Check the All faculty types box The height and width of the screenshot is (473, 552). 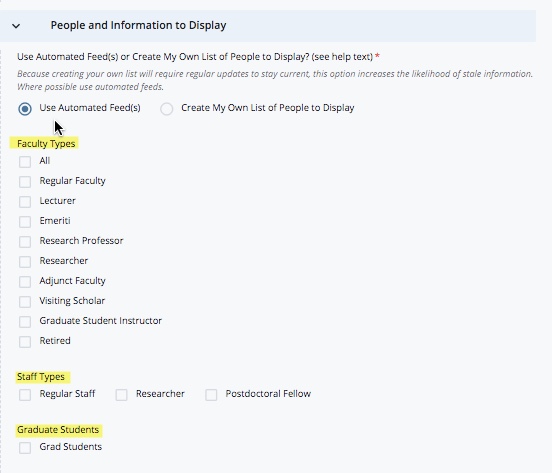tap(25, 162)
